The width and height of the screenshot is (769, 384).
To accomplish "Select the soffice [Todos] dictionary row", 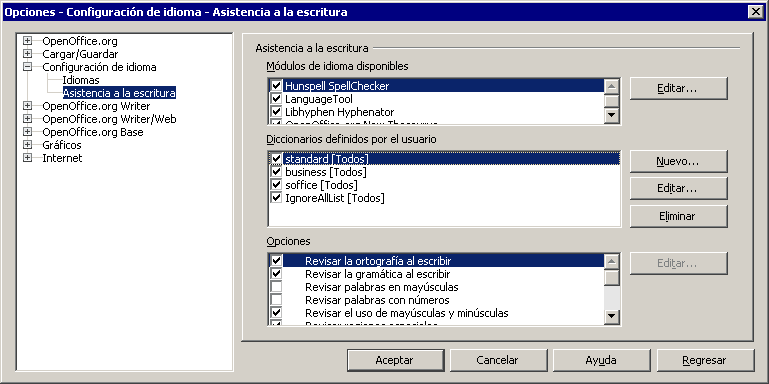I will click(x=444, y=185).
